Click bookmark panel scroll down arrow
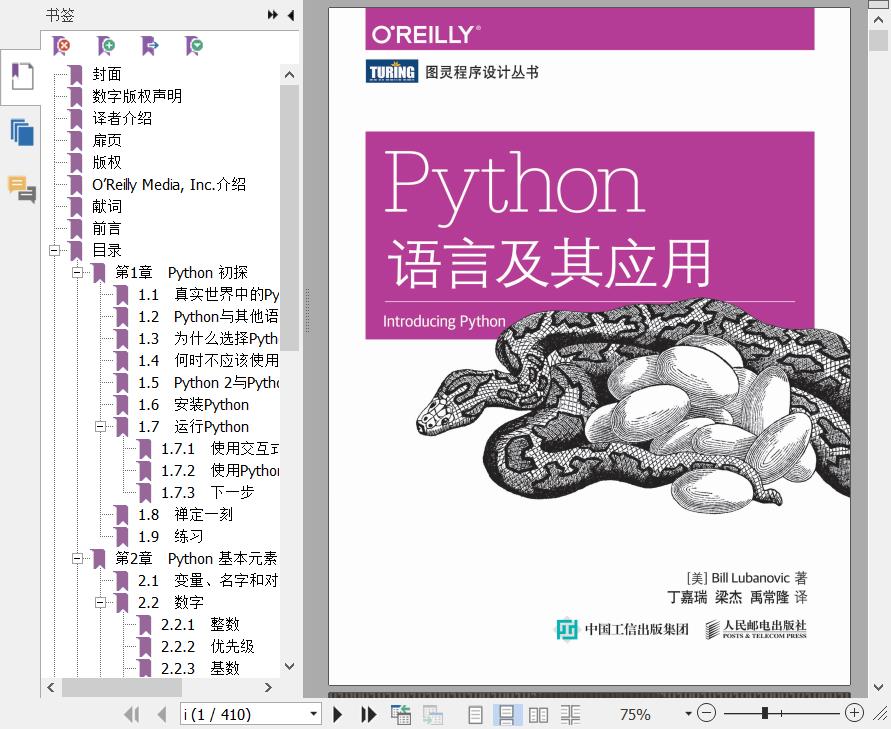The width and height of the screenshot is (891, 729). pyautogui.click(x=289, y=666)
